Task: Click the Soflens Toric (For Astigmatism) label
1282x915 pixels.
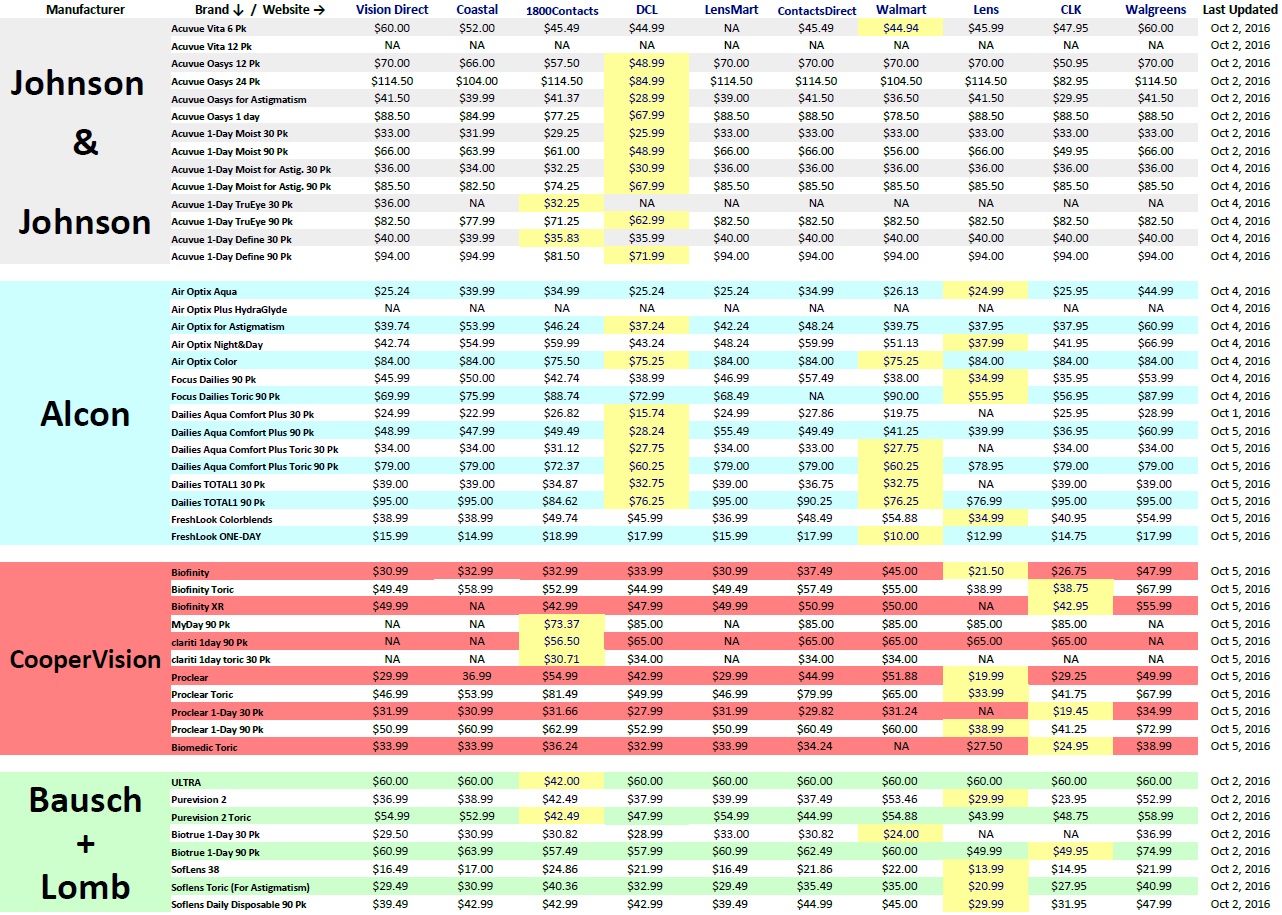Action: click(x=240, y=888)
